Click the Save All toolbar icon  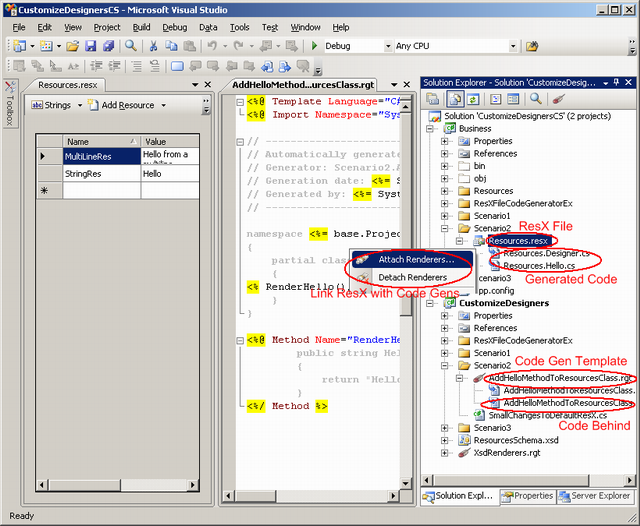pos(109,46)
